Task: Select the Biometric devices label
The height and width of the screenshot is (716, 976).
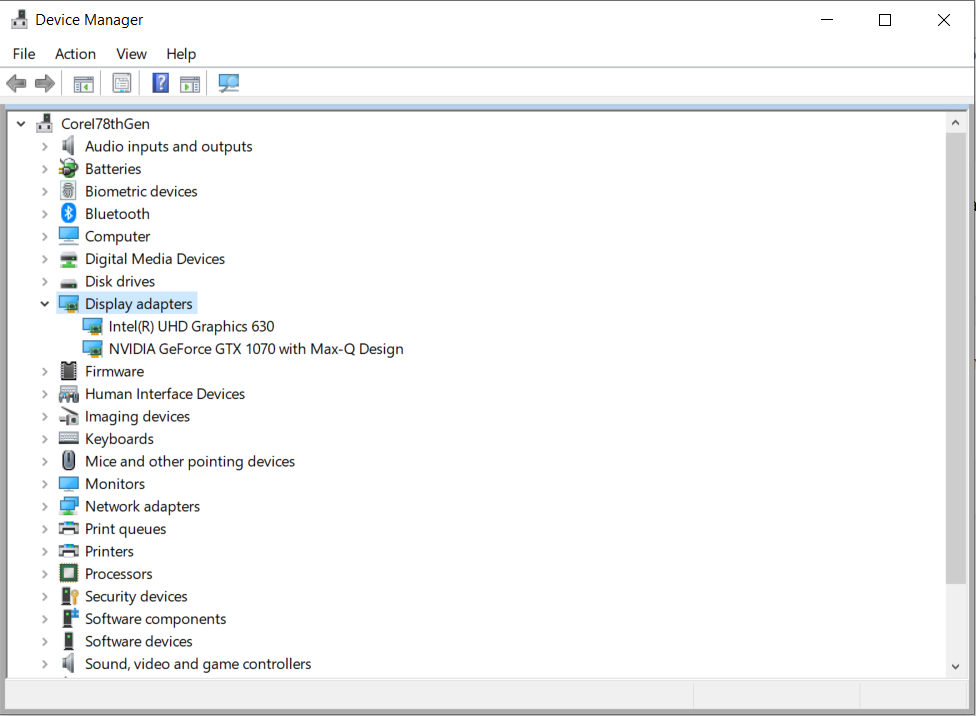Action: tap(141, 191)
